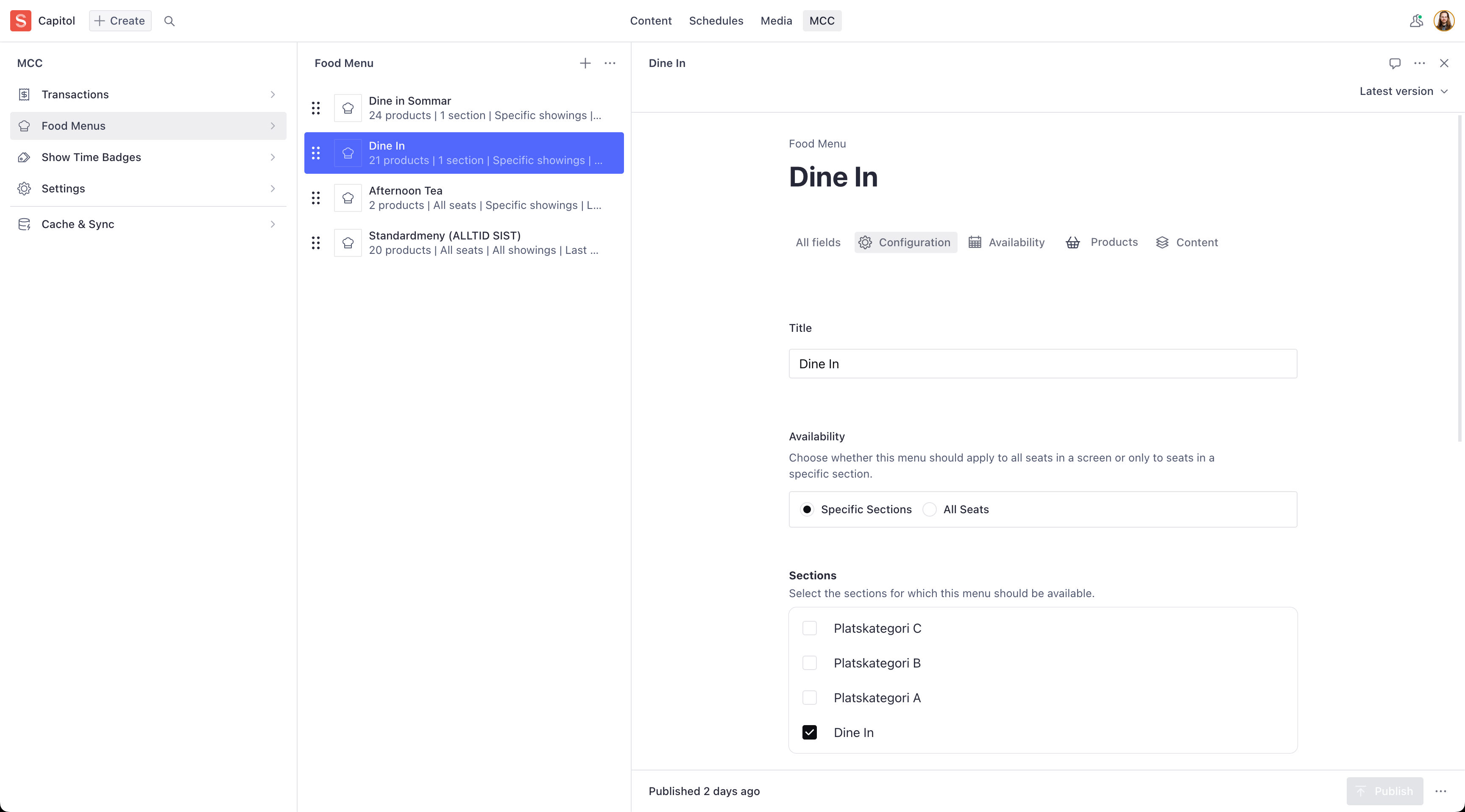Select the All Seats radio option

[x=929, y=509]
